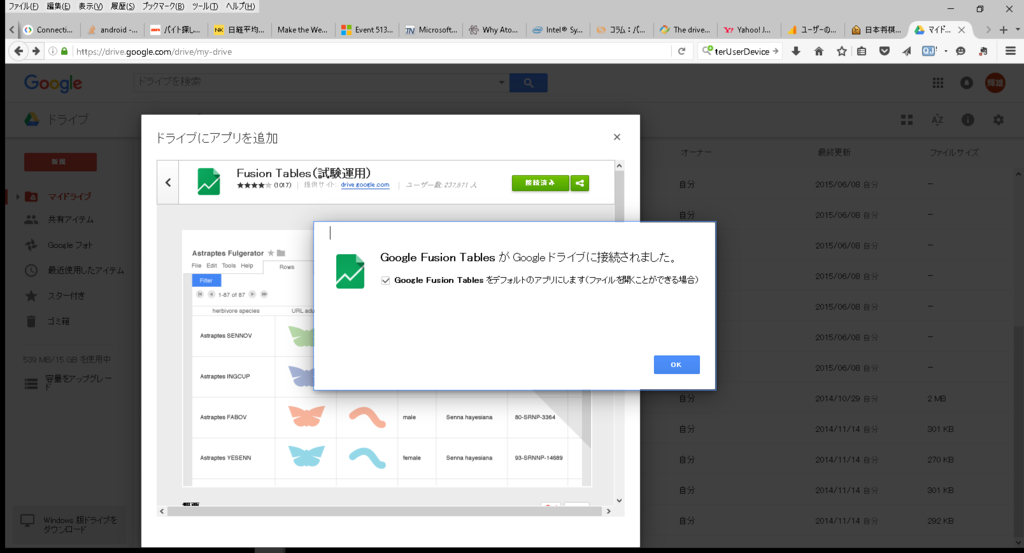Open the Drive search options dropdown arrow

point(502,82)
